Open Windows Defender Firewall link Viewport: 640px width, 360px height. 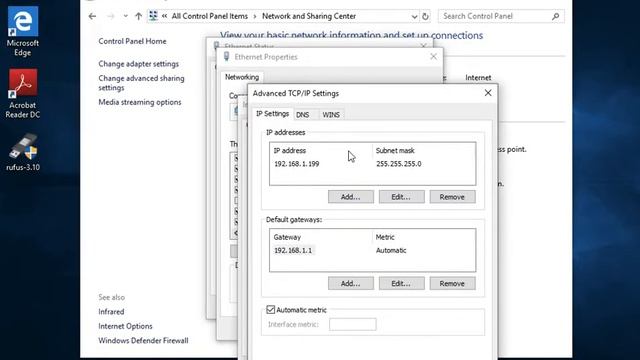143,340
